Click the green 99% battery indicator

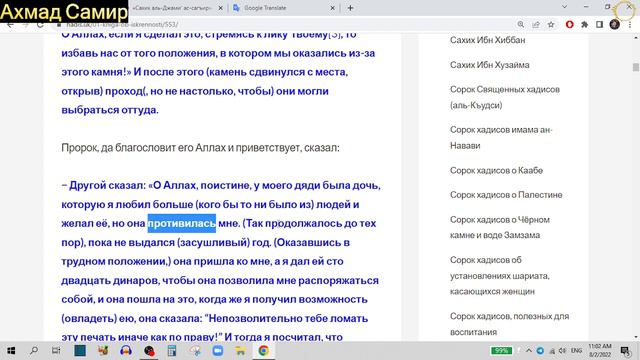point(501,351)
